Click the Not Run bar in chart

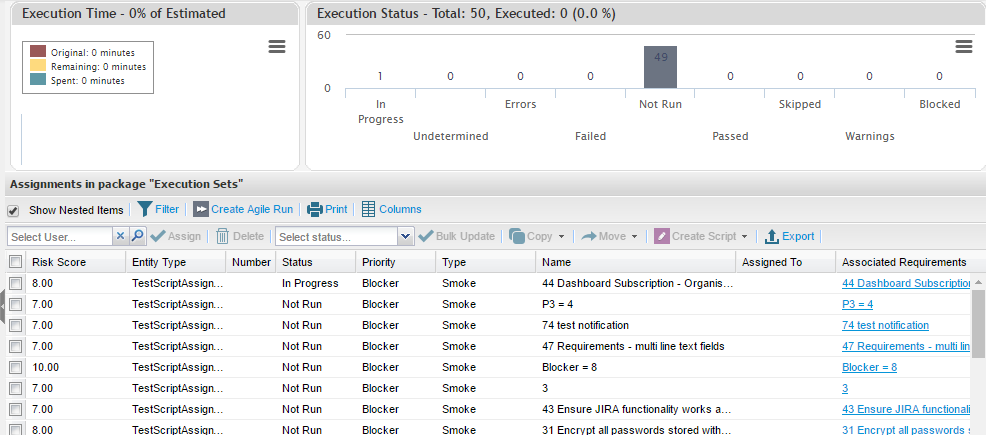(x=660, y=67)
